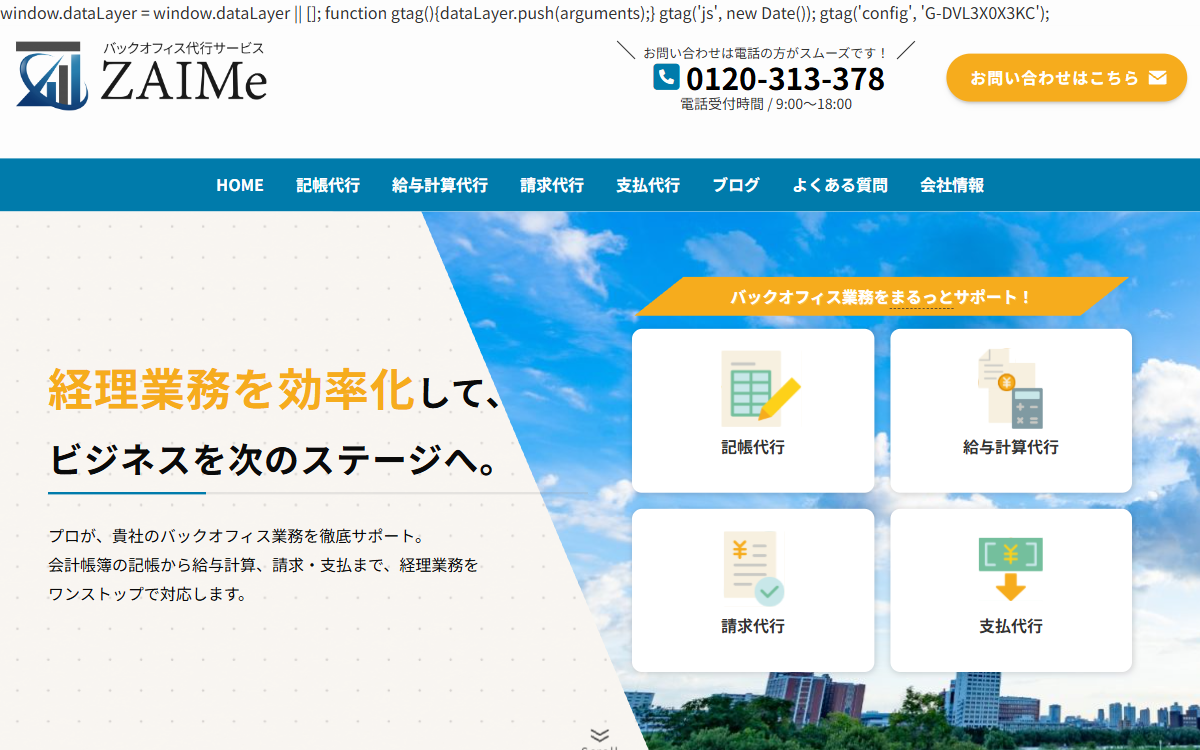Open the 給与計算代行 navigation item
This screenshot has height=750, width=1200.
coord(440,185)
